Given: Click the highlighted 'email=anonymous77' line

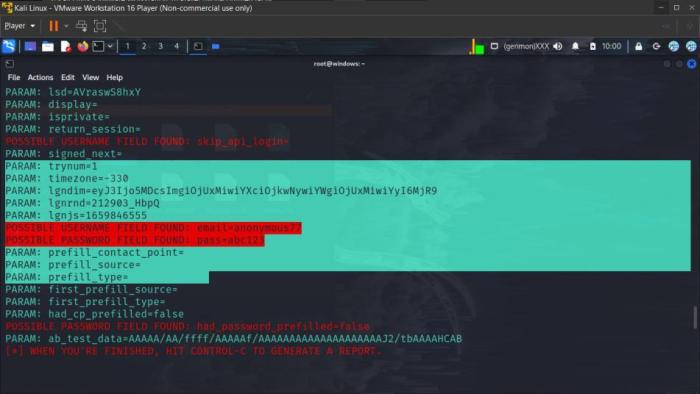Looking at the screenshot, I should tap(154, 228).
